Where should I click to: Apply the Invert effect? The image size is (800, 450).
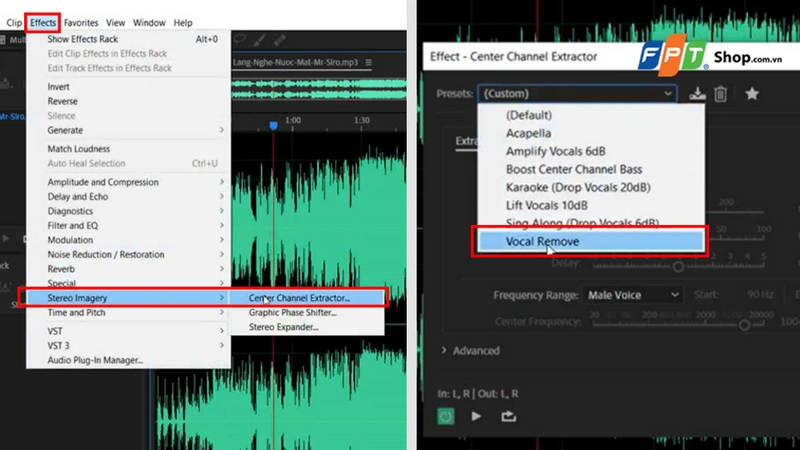point(129,87)
